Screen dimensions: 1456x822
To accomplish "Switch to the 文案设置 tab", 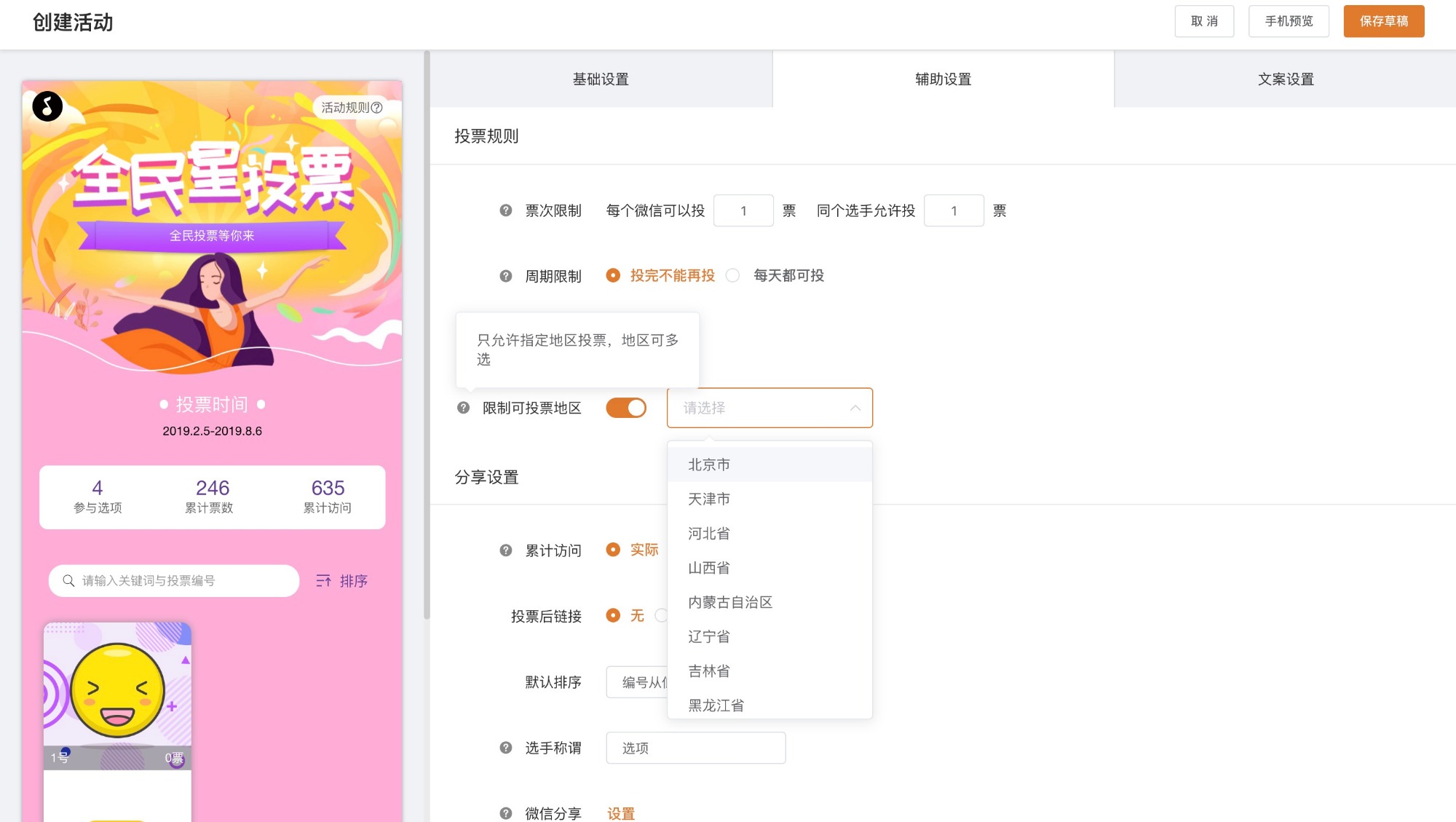I will pos(1285,79).
